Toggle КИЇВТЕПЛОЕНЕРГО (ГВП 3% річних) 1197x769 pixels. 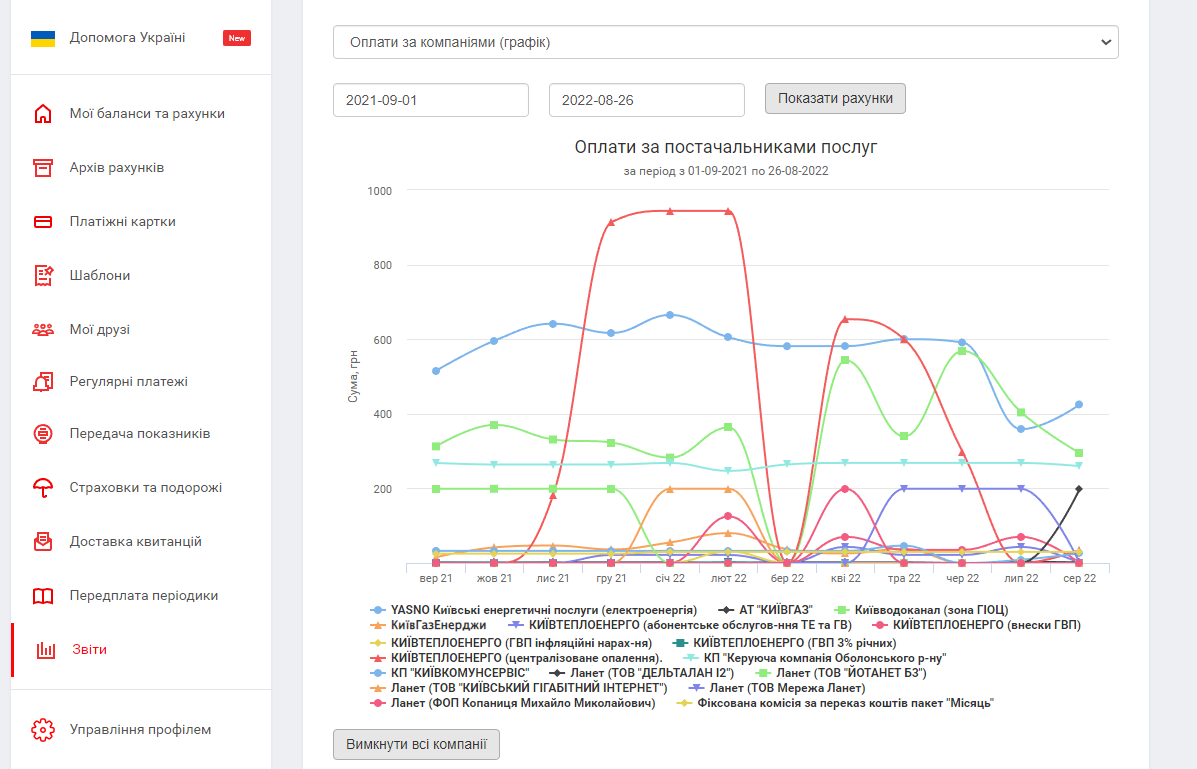tap(785, 643)
